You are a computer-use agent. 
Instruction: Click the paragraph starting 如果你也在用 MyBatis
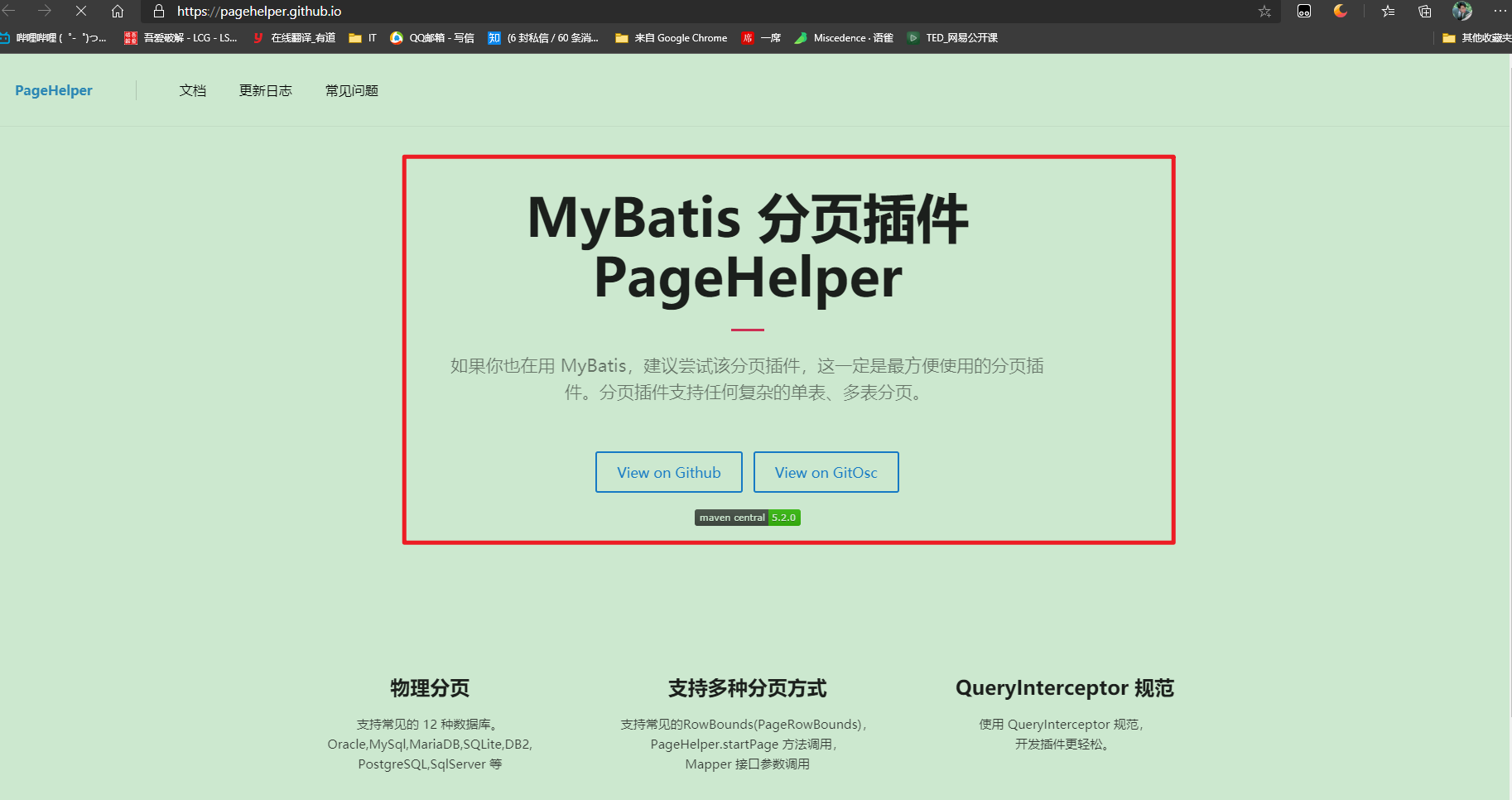click(747, 379)
